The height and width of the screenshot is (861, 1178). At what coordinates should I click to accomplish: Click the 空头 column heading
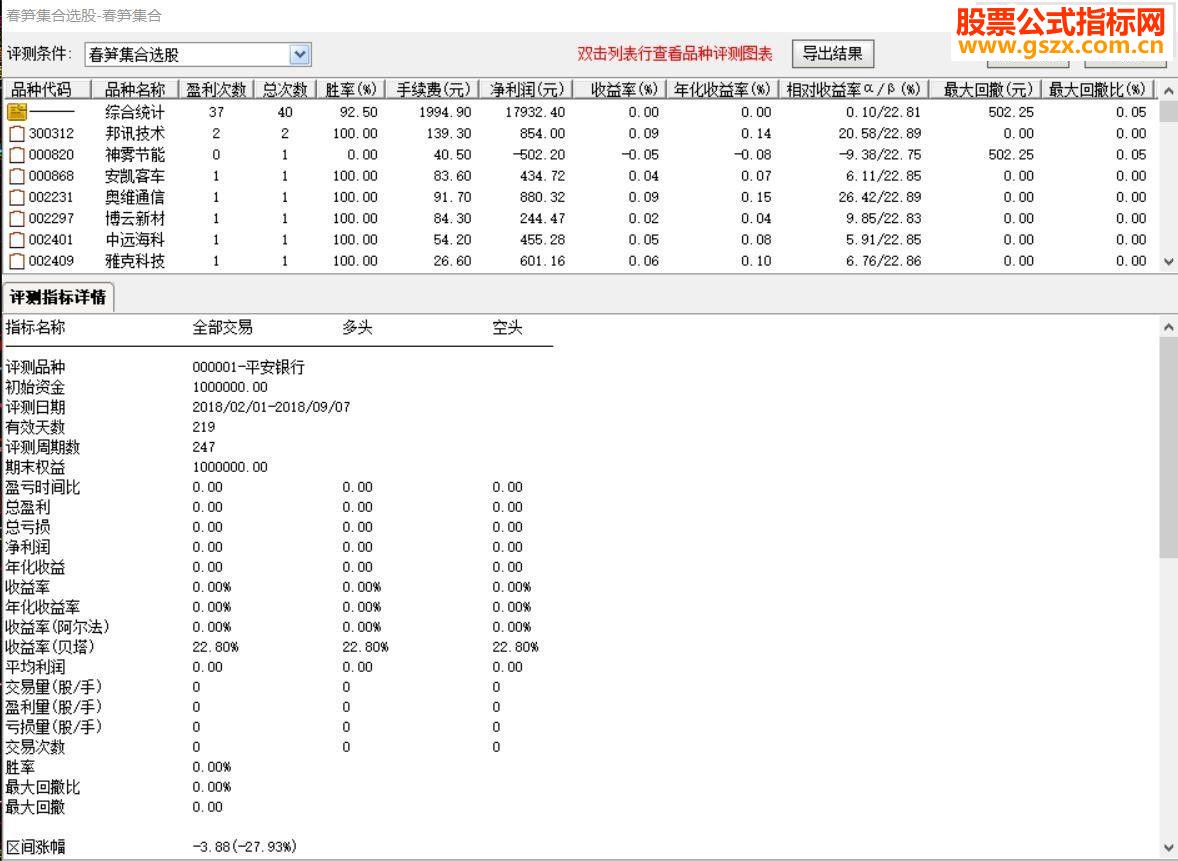click(508, 328)
